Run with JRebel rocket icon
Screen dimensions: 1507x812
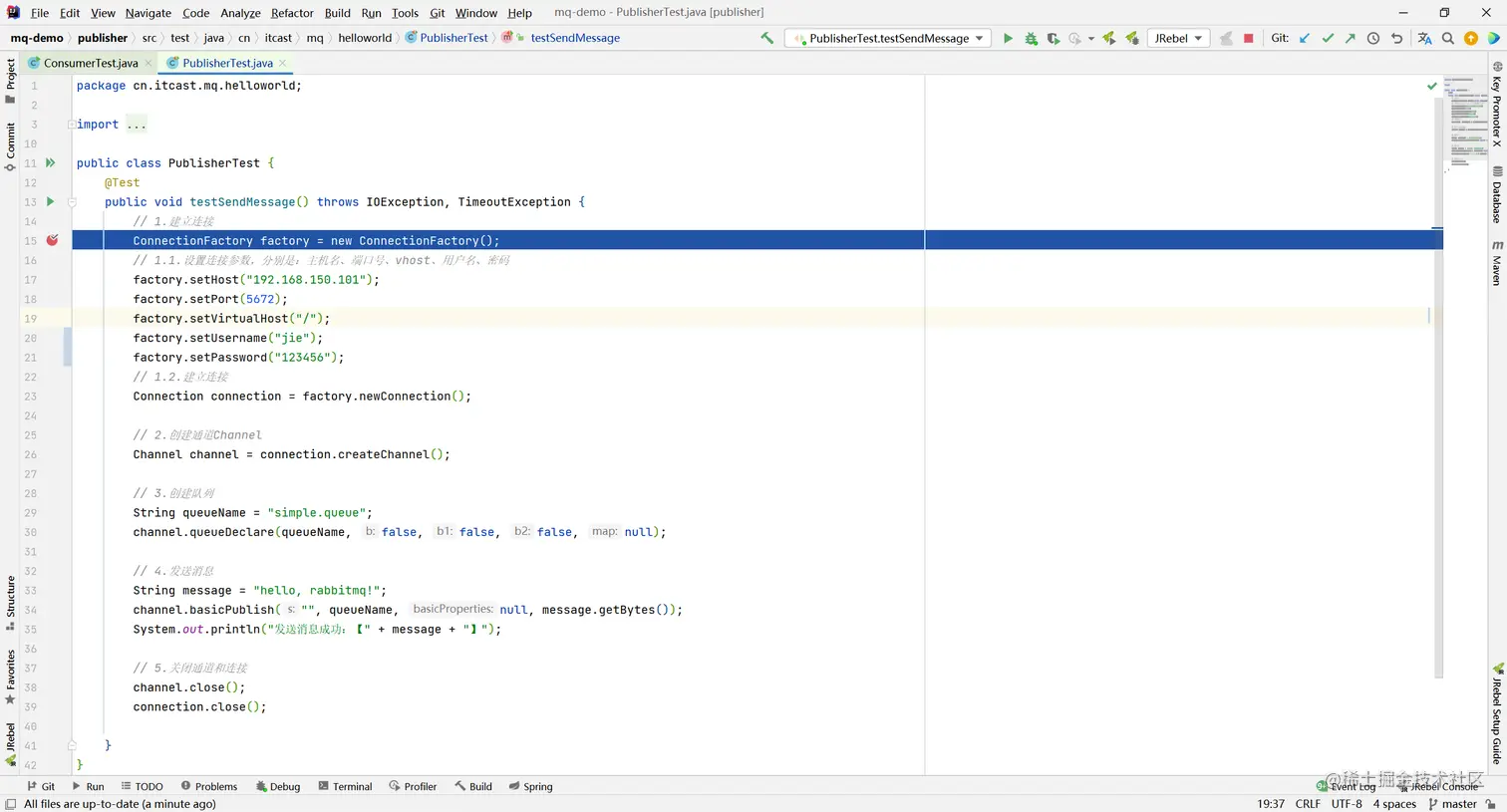pyautogui.click(x=1109, y=38)
